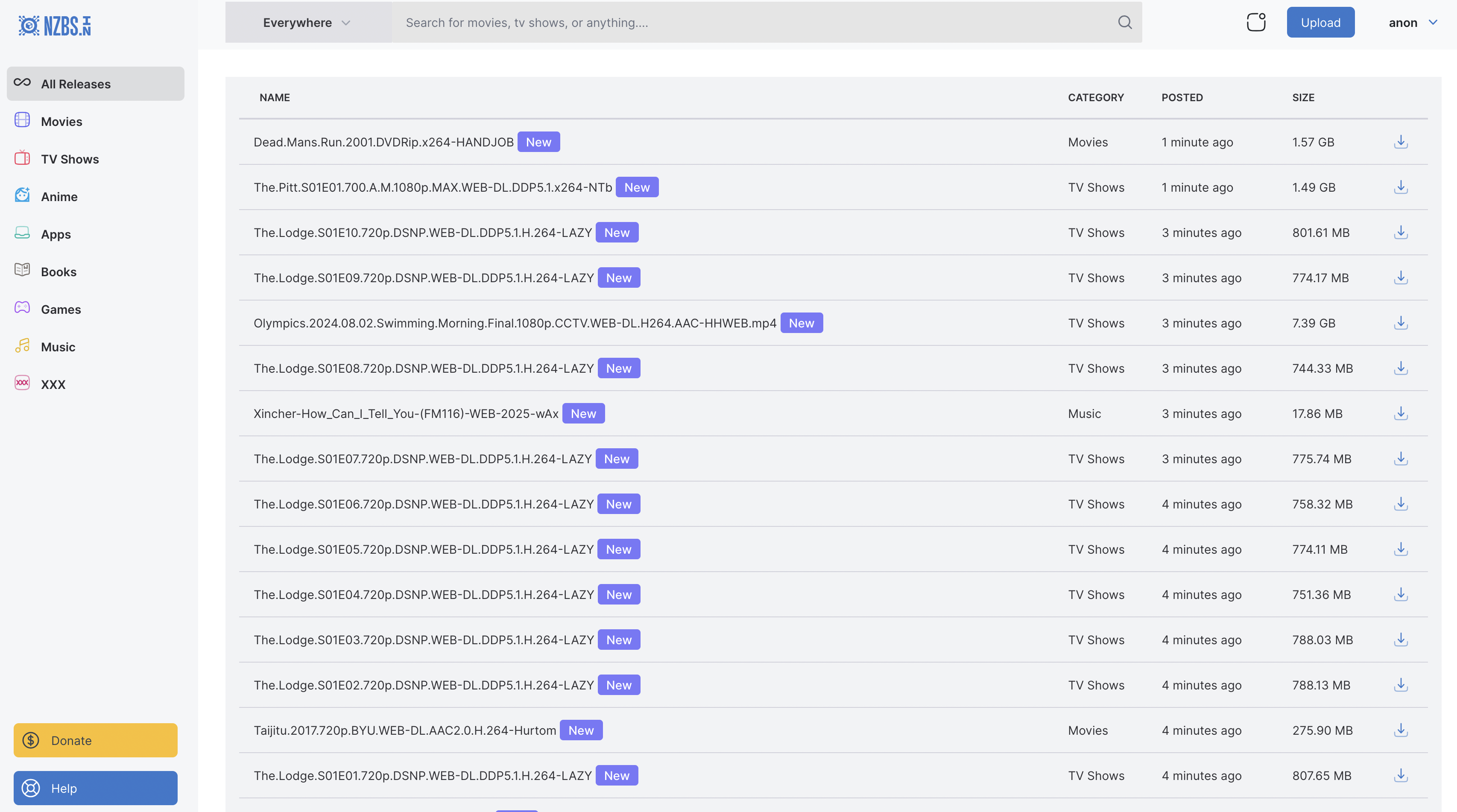The image size is (1457, 812).
Task: Open the Everywhere search scope dropdown
Action: [x=308, y=23]
